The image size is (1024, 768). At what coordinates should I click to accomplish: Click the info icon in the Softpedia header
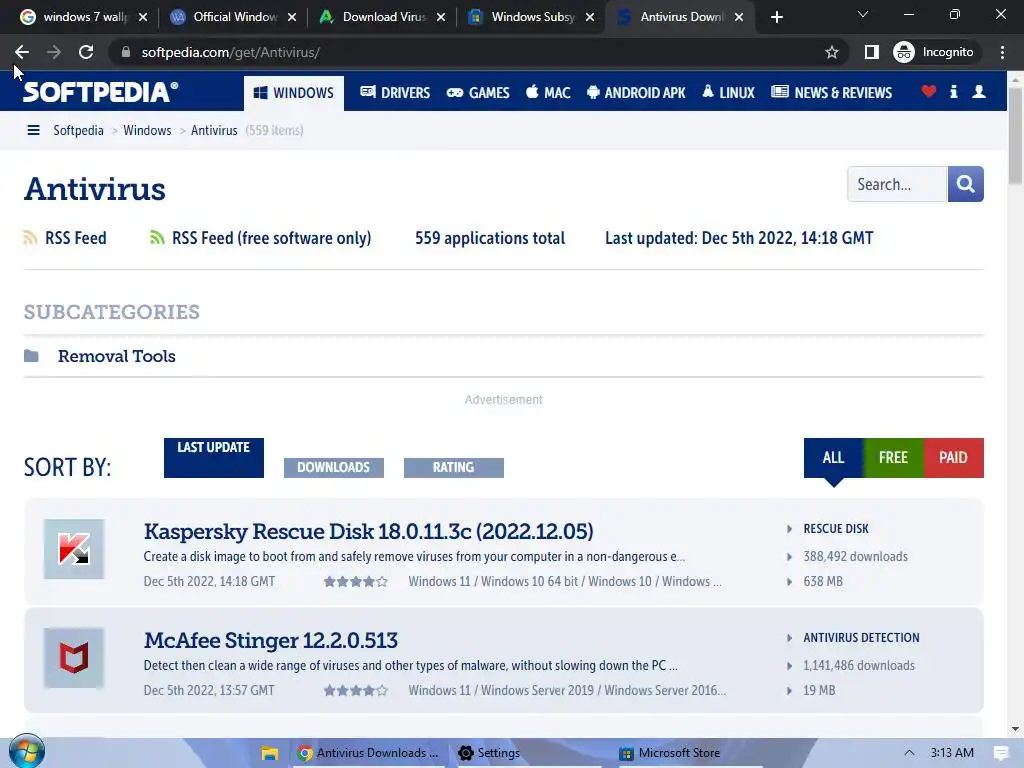point(953,91)
